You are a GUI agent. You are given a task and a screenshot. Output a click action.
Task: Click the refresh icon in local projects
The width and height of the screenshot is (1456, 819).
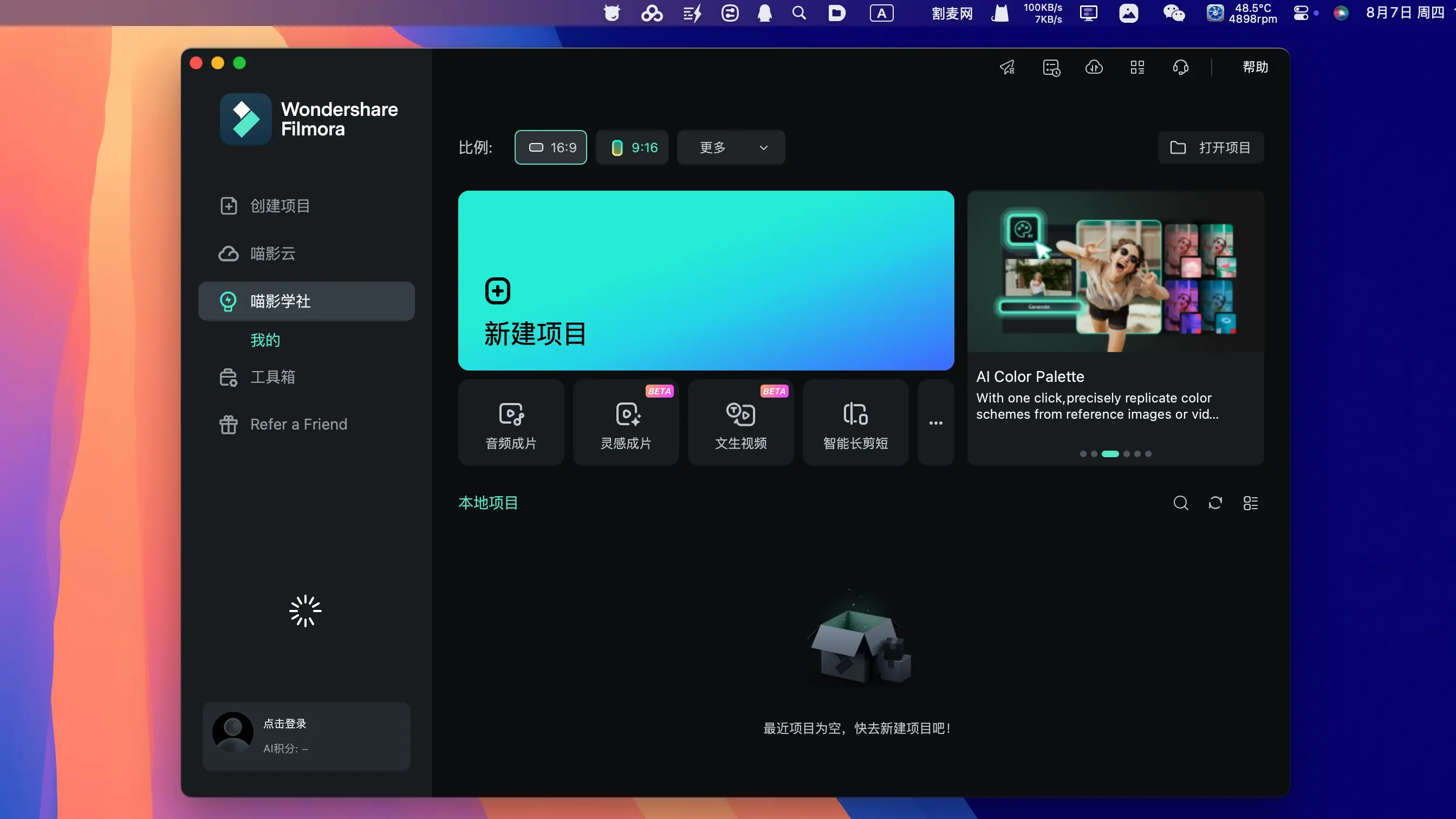1215,503
